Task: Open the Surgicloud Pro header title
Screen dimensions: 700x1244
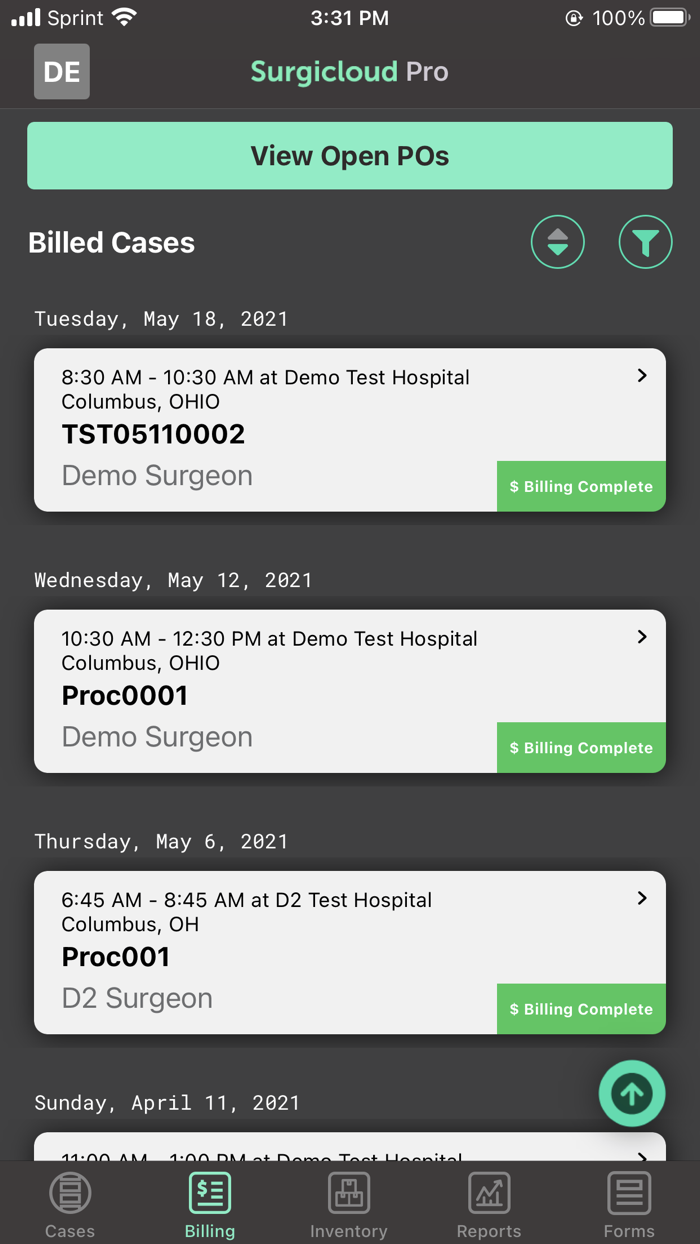Action: click(349, 71)
